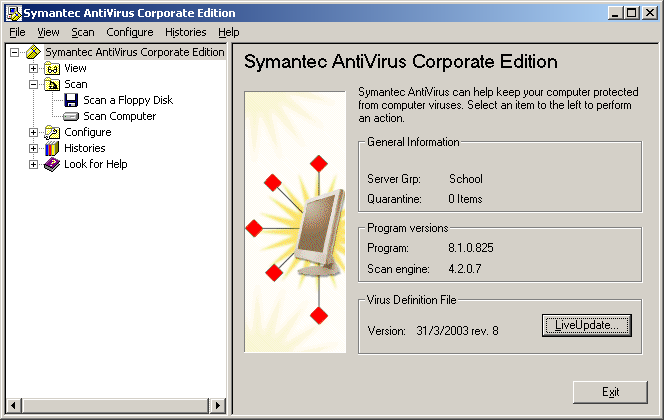Open the Scan menu
The width and height of the screenshot is (664, 420).
click(x=83, y=32)
